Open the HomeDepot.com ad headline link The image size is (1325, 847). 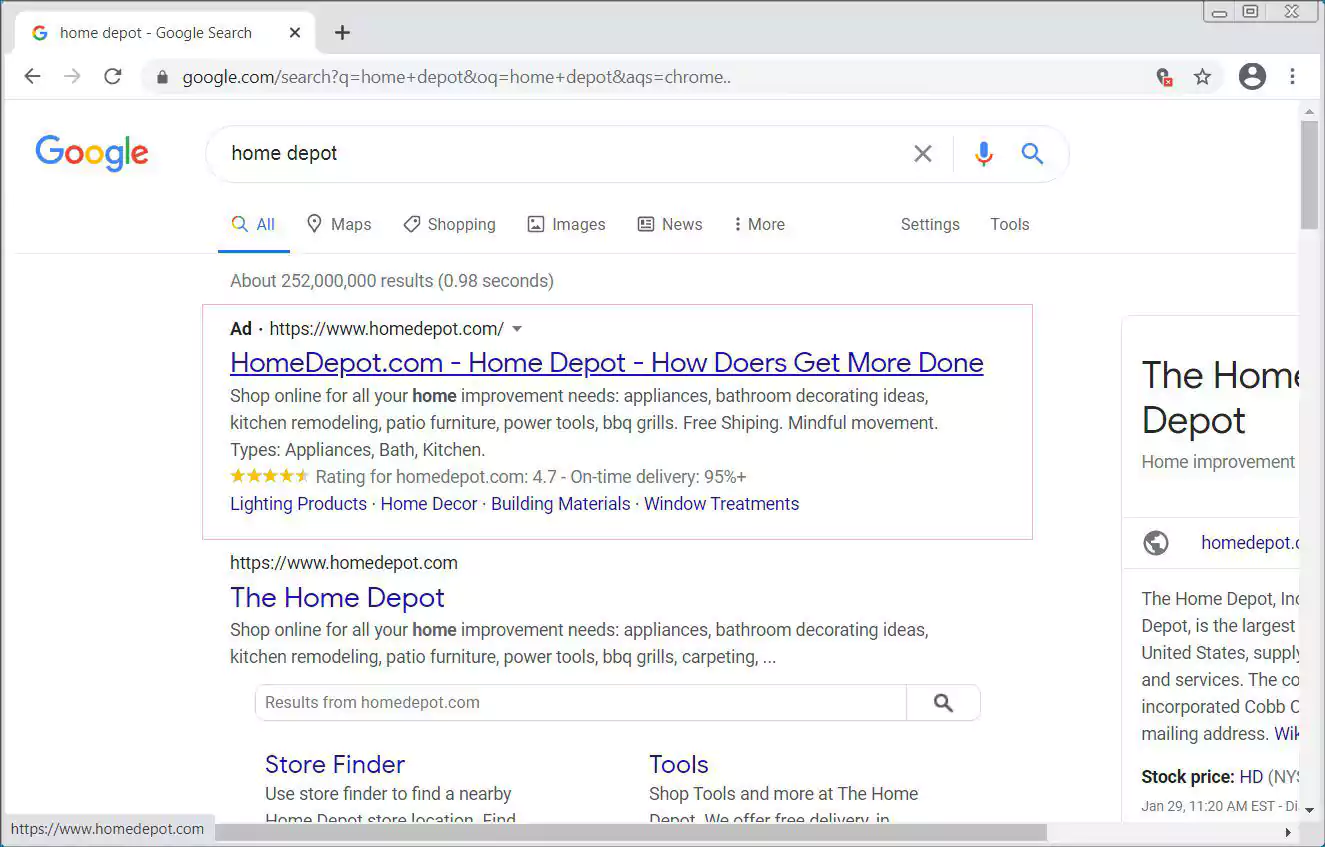click(x=607, y=362)
